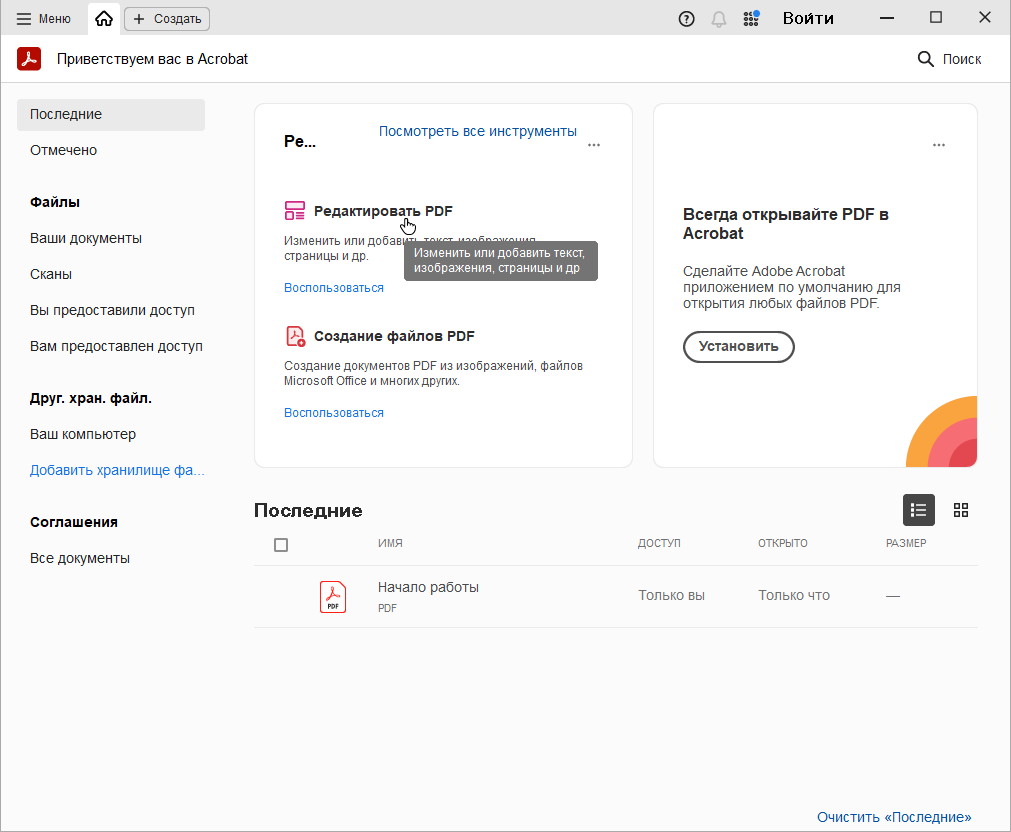Click the Начало работы PDF file icon
This screenshot has height=832, width=1011.
333,597
